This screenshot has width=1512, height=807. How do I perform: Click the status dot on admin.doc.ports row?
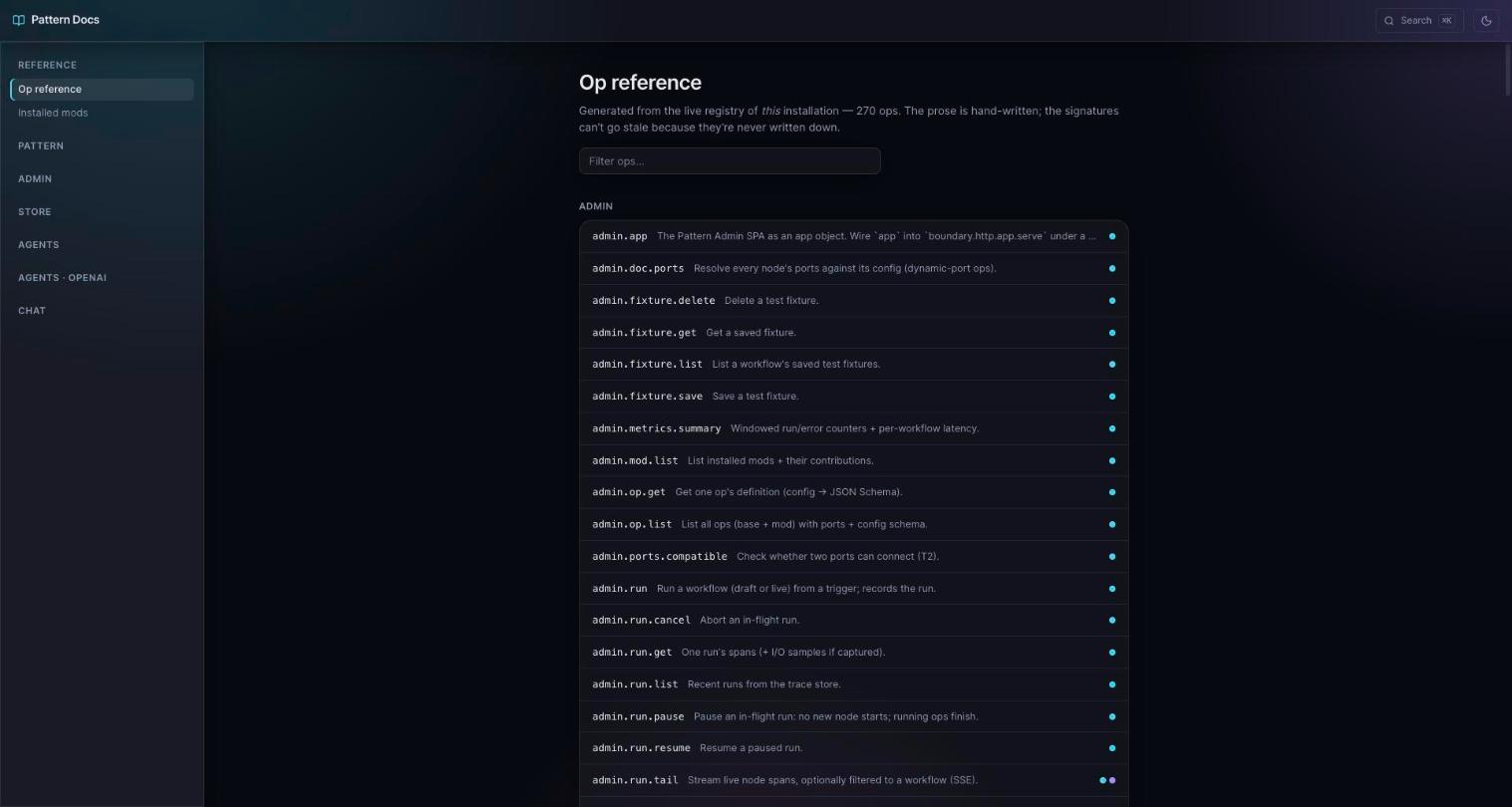[1112, 268]
